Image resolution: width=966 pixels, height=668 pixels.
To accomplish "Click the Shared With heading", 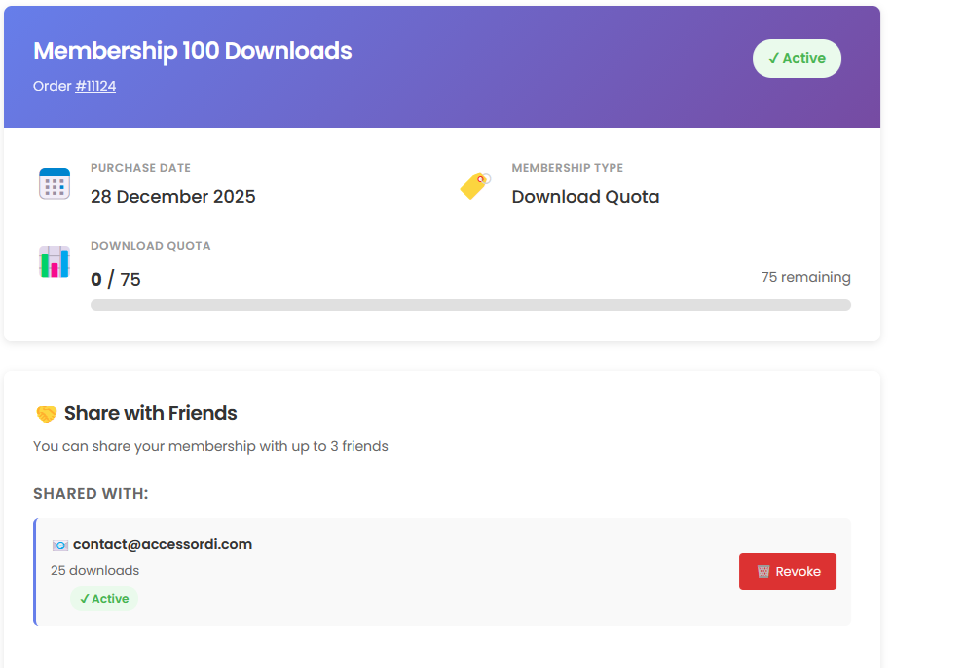I will [x=90, y=493].
